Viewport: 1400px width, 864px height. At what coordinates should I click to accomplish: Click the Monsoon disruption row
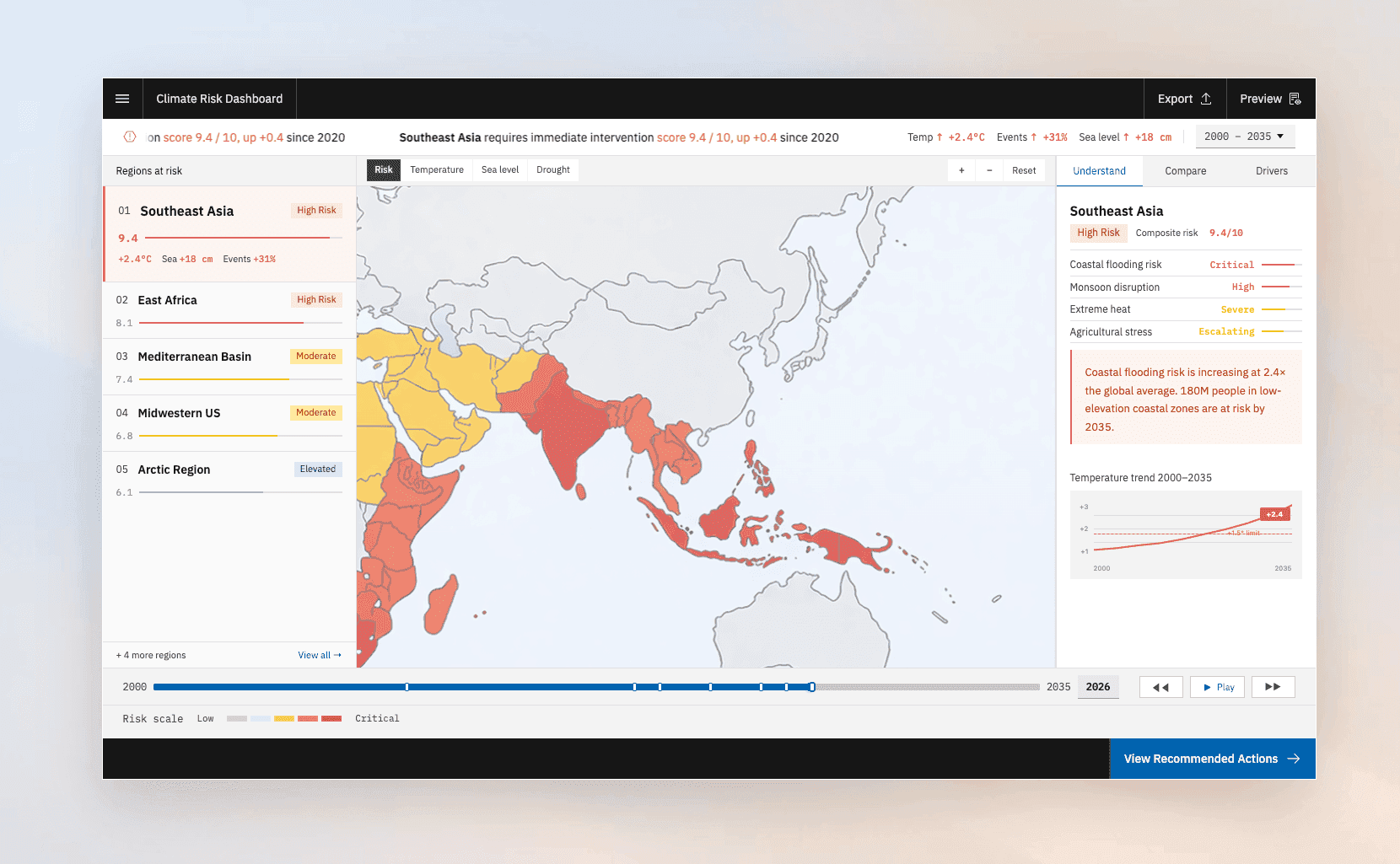click(1186, 287)
